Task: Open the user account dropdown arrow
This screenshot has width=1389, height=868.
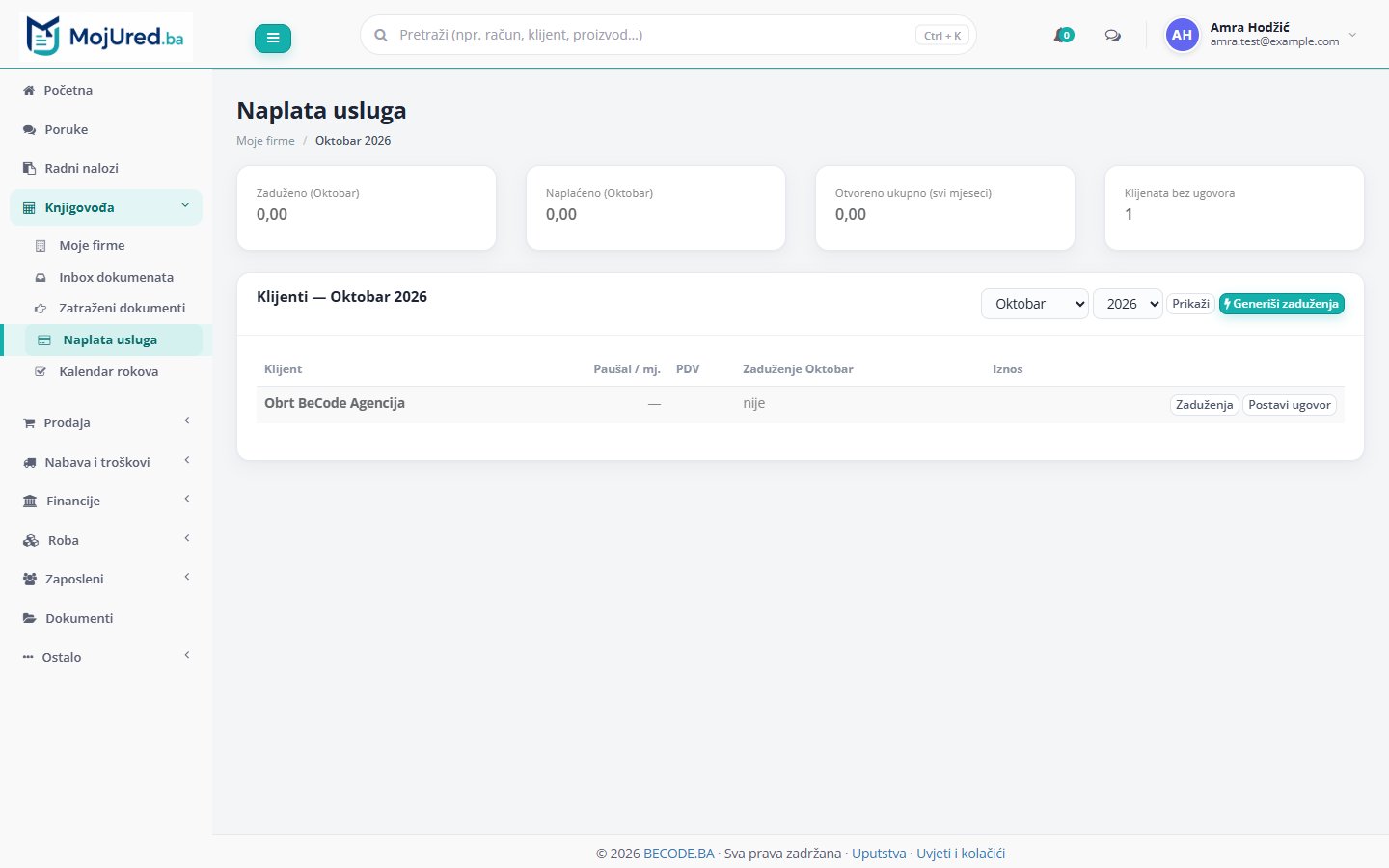Action: 1352,35
